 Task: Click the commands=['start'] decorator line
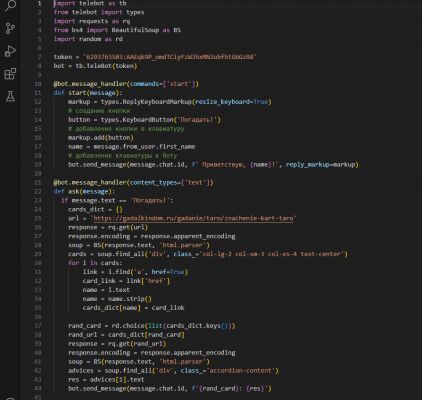pyautogui.click(x=126, y=84)
